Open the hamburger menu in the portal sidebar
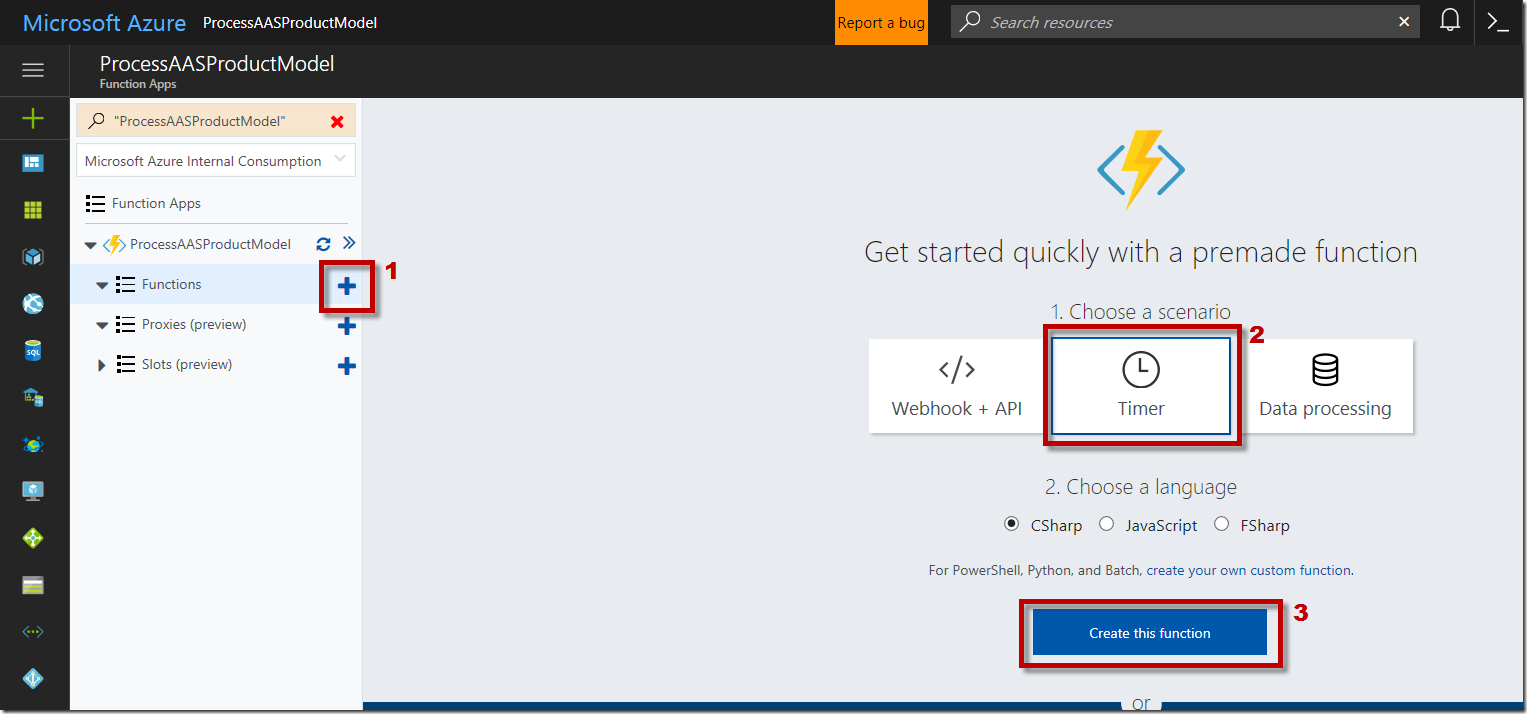This screenshot has width=1527, height=714. pyautogui.click(x=33, y=70)
